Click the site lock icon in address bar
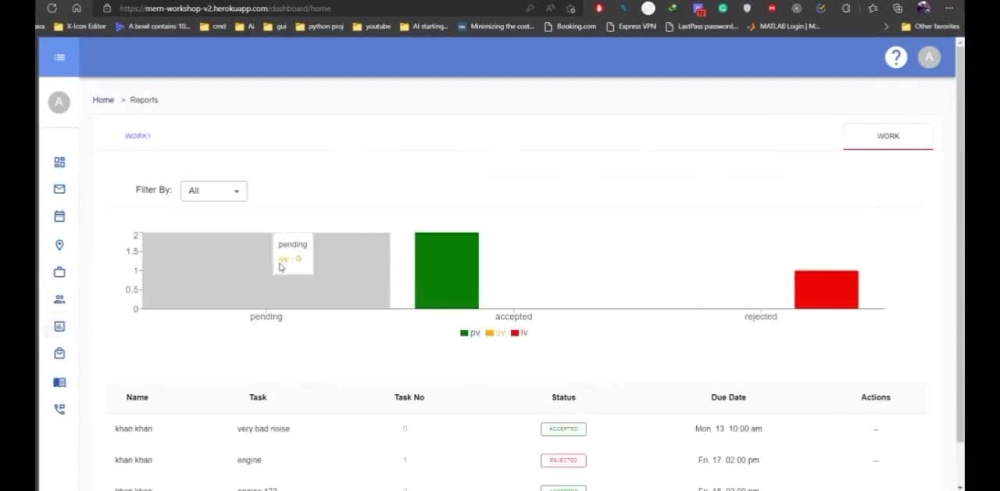This screenshot has width=1000, height=491. (107, 8)
